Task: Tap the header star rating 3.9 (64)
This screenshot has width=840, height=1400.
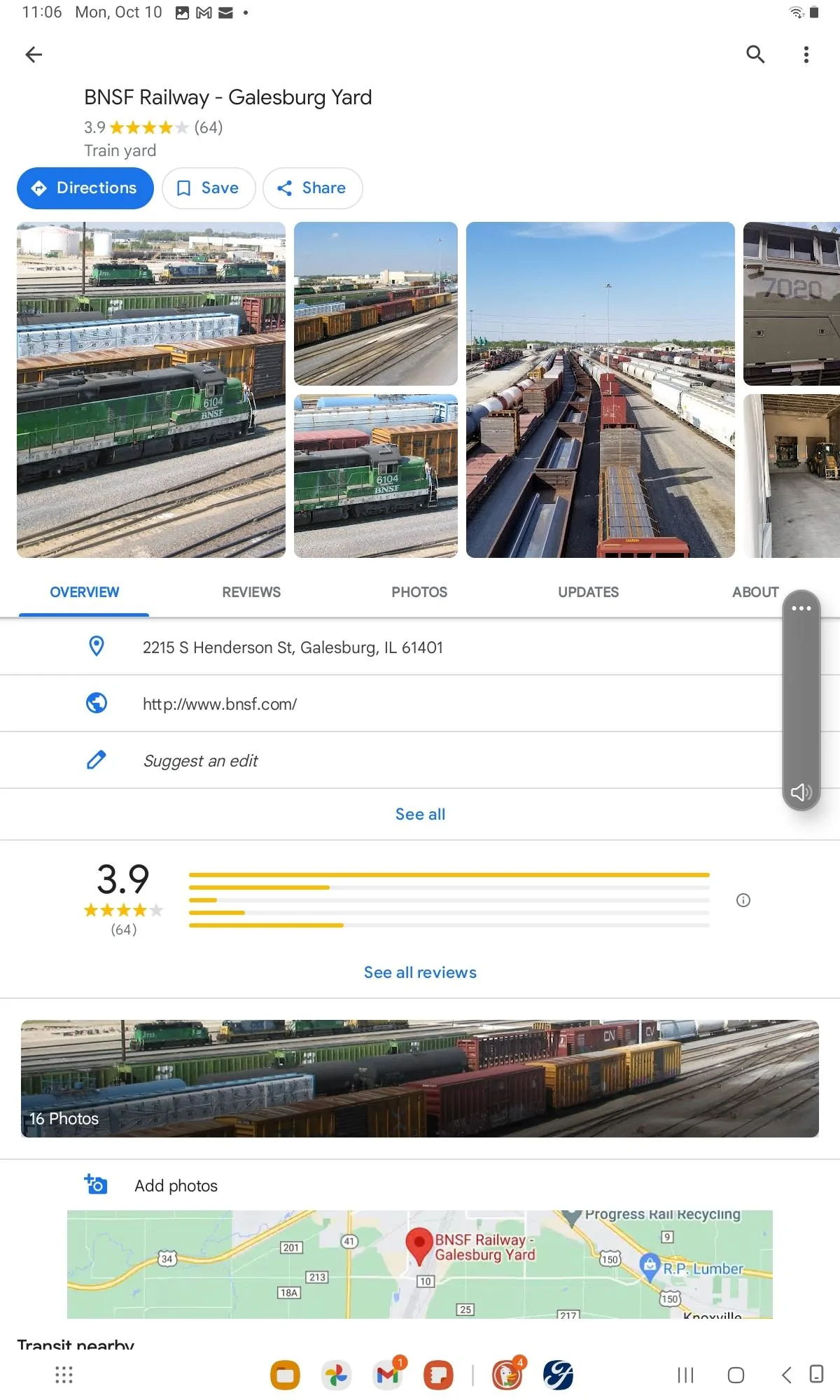Action: [153, 127]
